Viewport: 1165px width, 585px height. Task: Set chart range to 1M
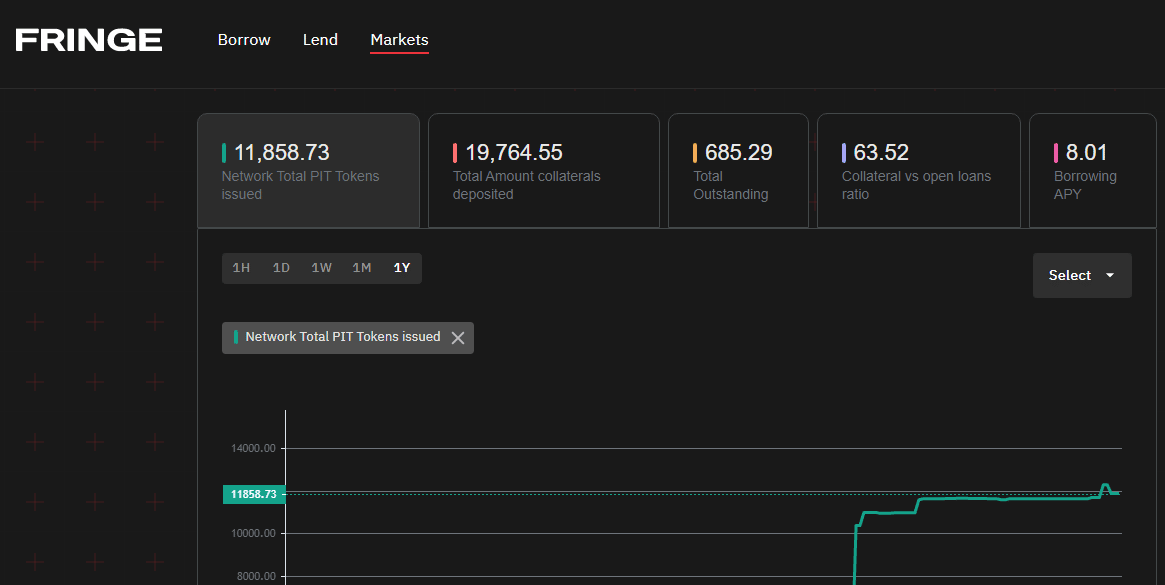(362, 268)
